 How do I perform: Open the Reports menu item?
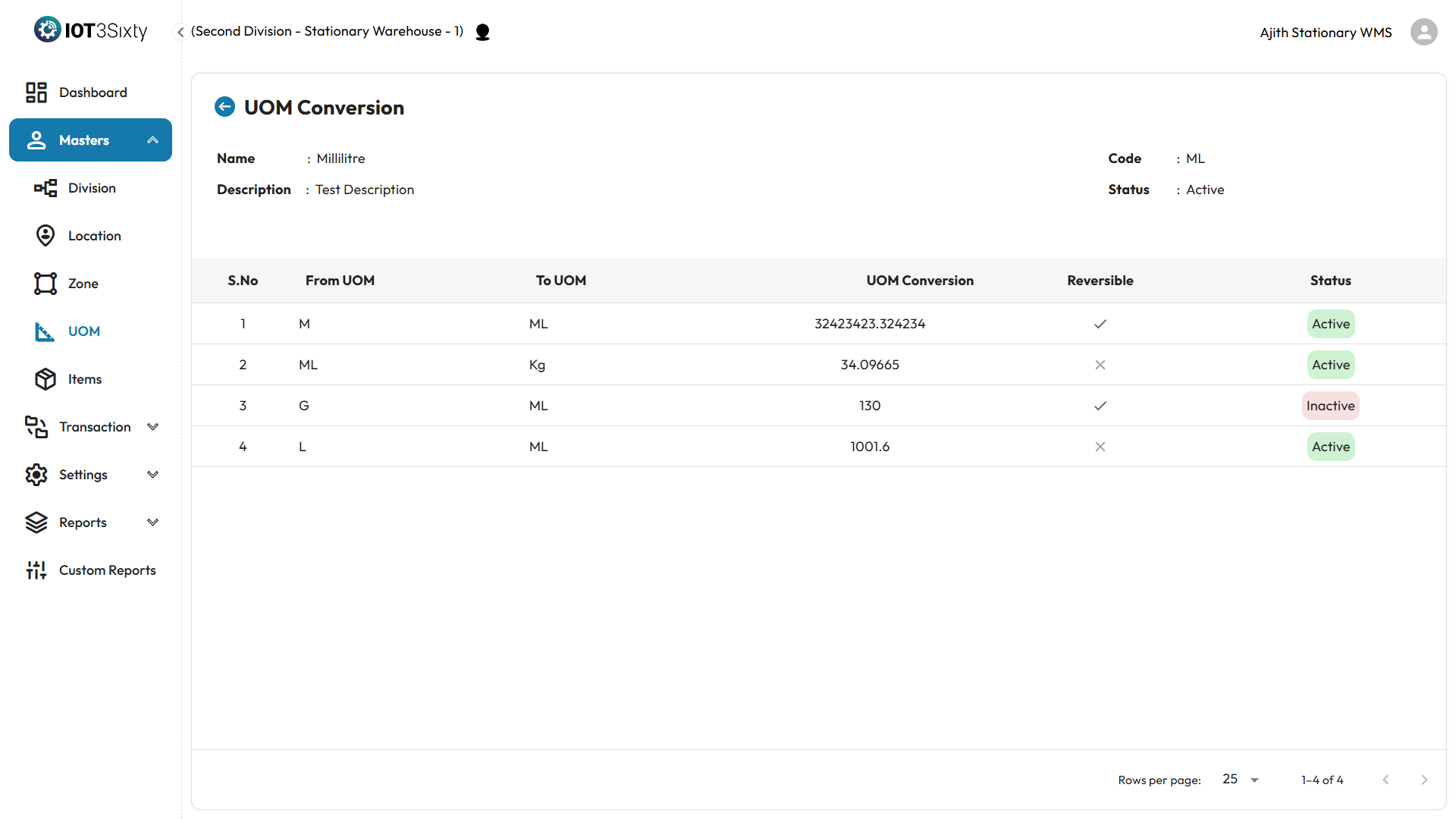point(83,522)
